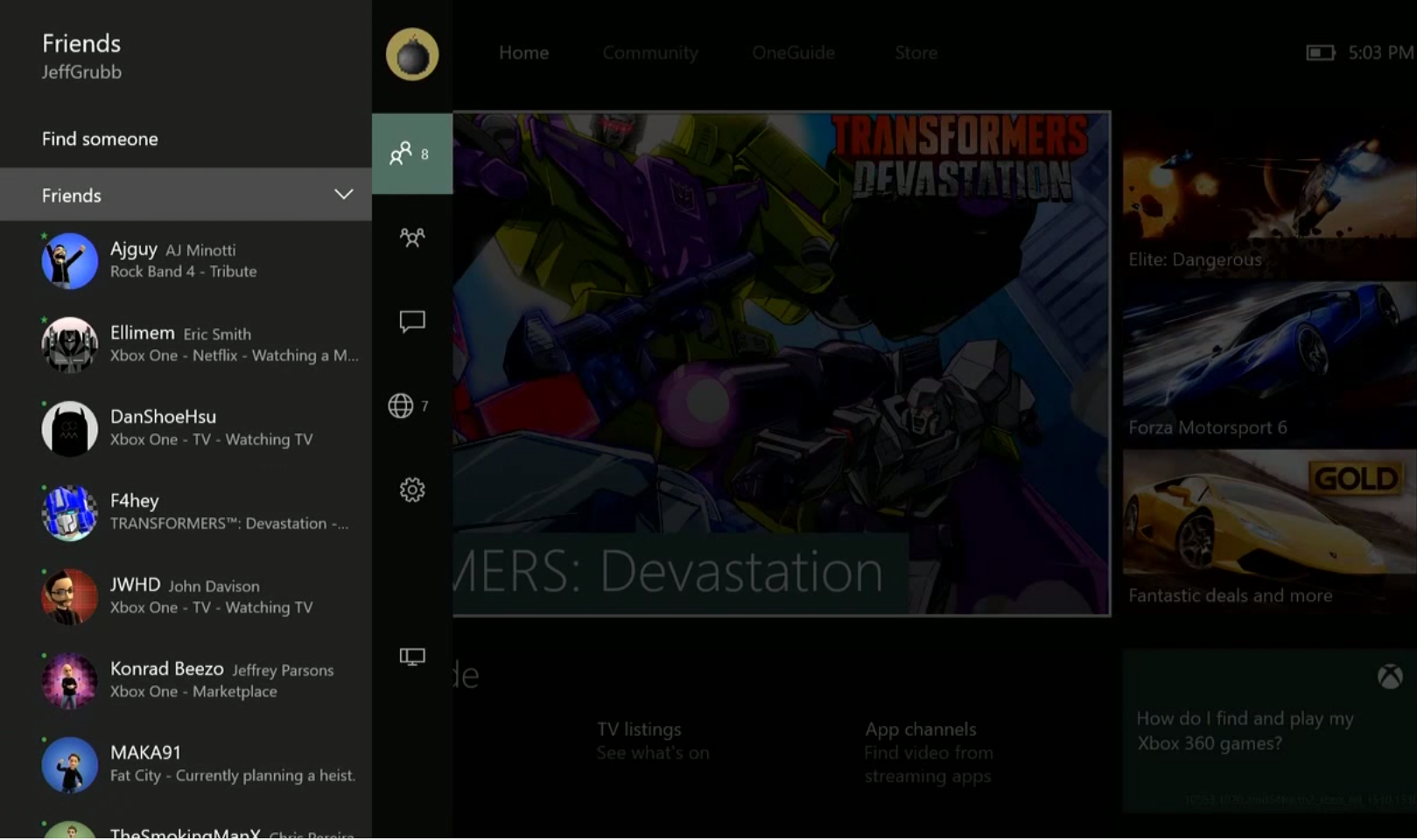This screenshot has width=1417, height=840.
Task: Select DanShoeHsu's black avatar picture
Action: coord(70,429)
